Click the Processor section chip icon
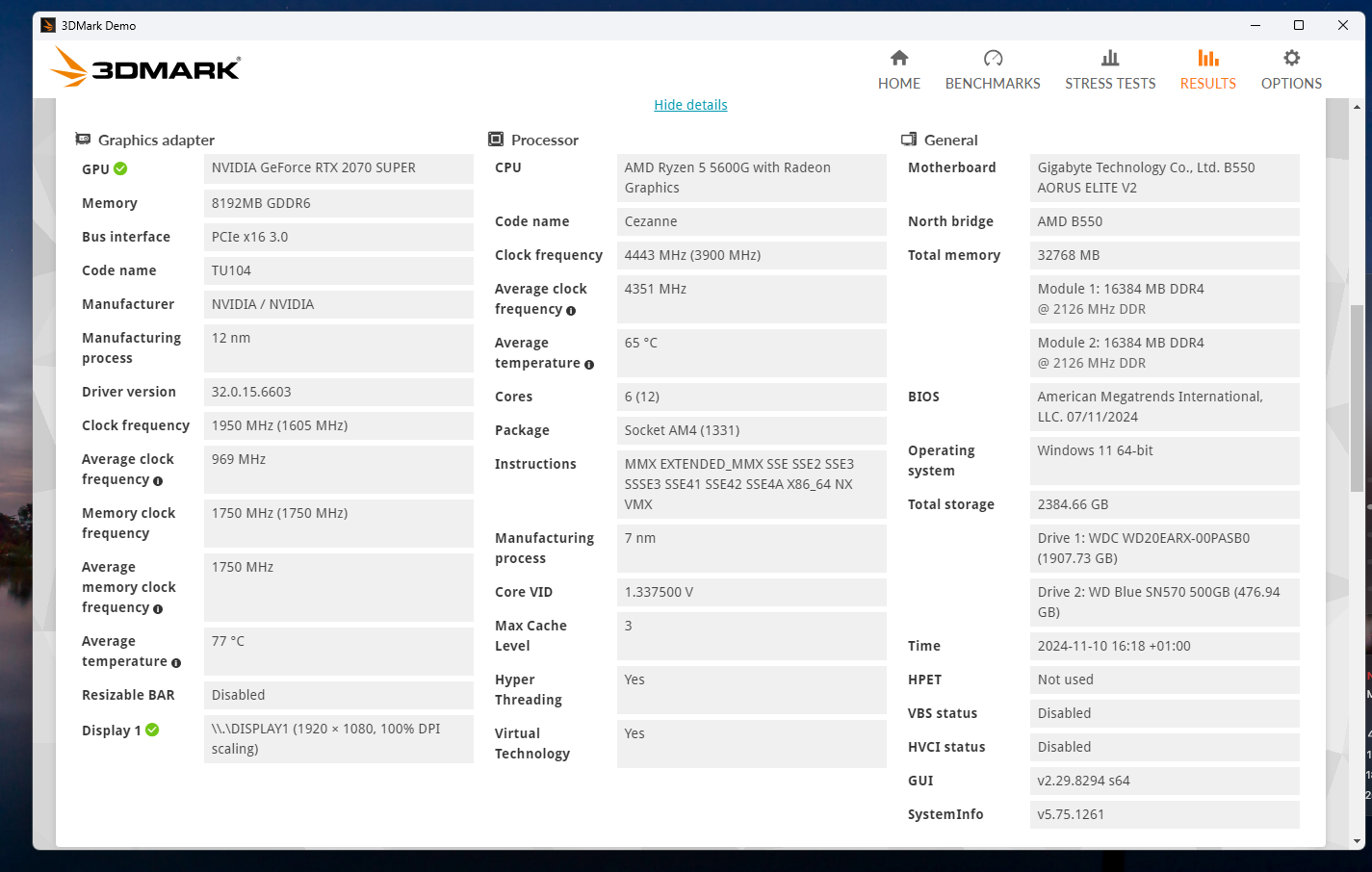The width and height of the screenshot is (1372, 872). [496, 140]
